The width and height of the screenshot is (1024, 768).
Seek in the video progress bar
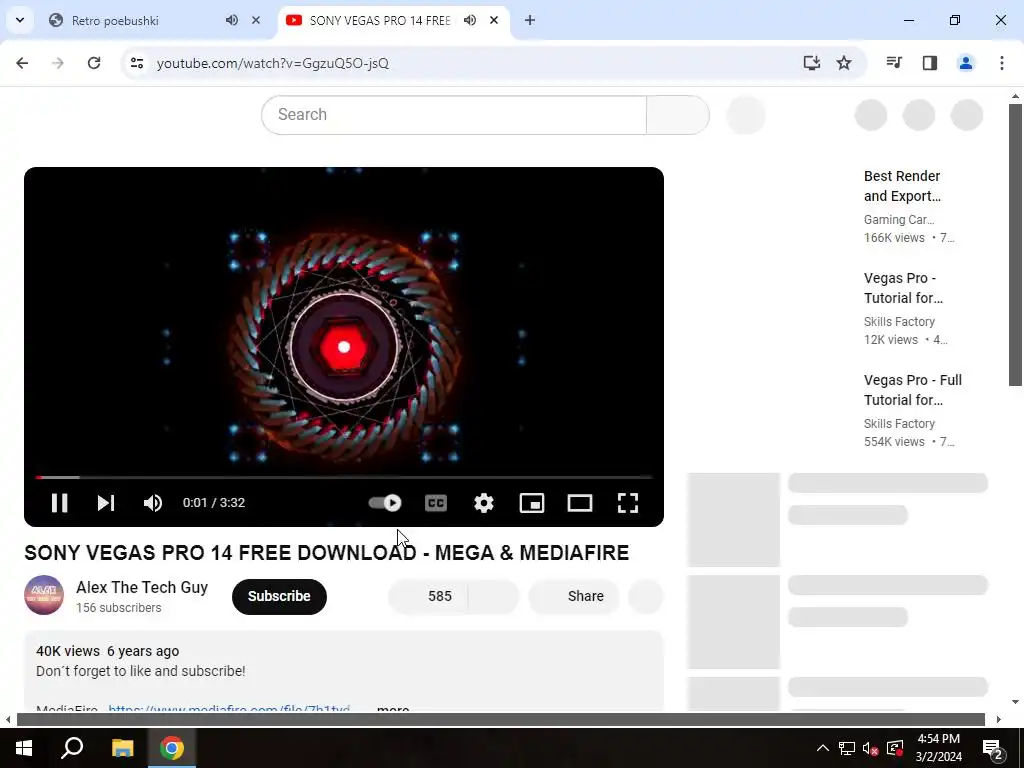coord(344,477)
